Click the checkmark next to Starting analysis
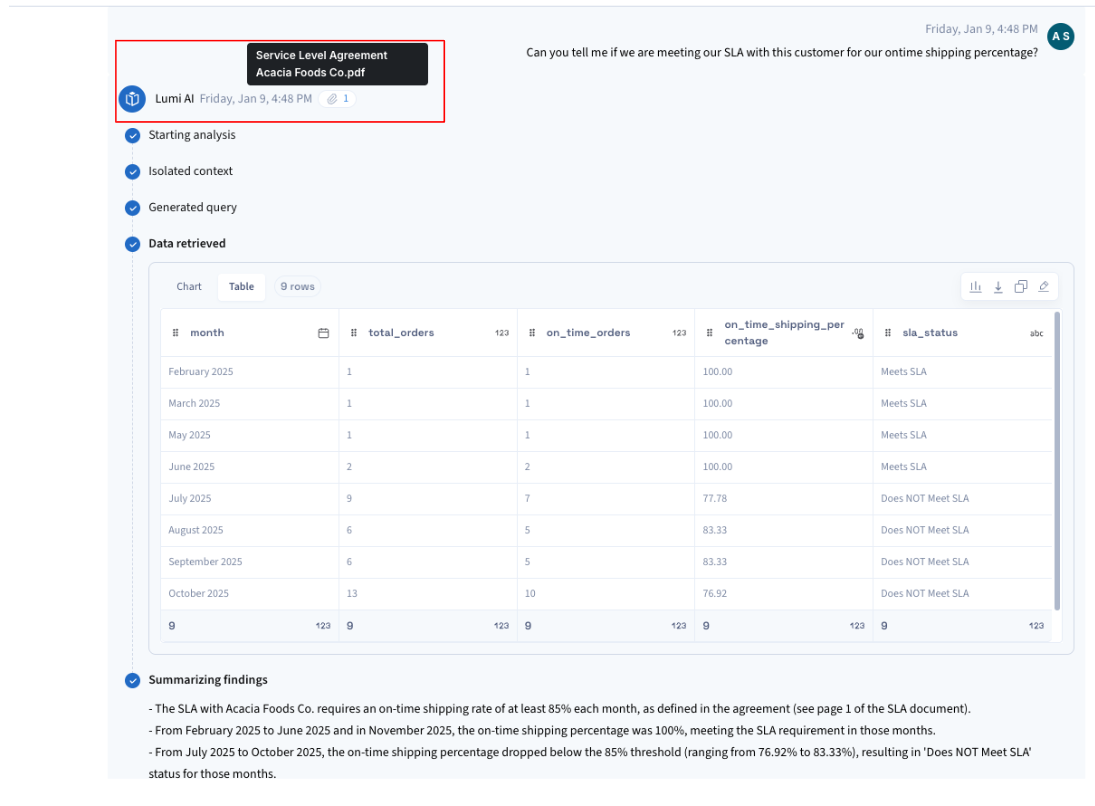1095x806 pixels. [x=132, y=135]
